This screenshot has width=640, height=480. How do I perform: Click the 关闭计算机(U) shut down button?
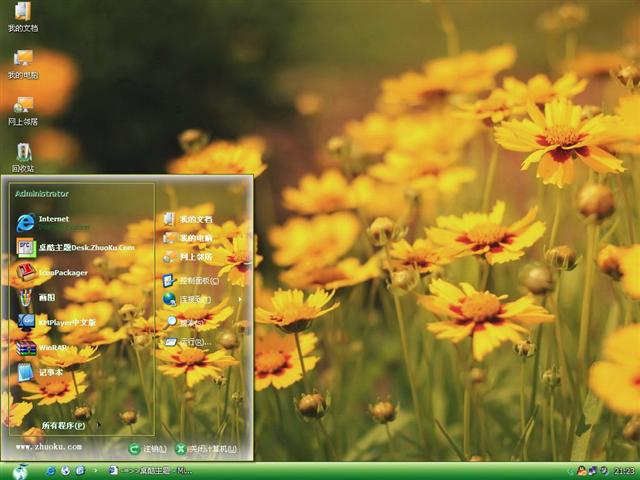[206, 449]
